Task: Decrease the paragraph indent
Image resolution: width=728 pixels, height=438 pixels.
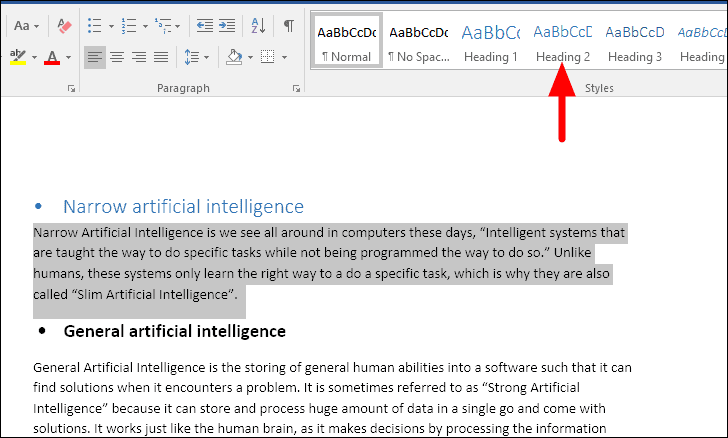Action: point(205,26)
